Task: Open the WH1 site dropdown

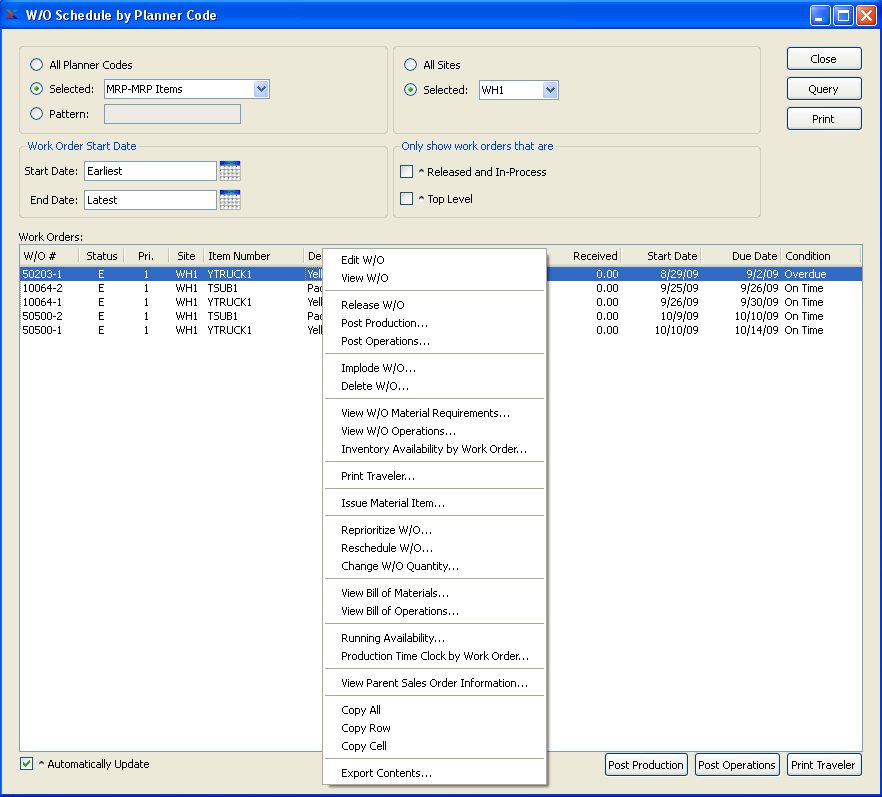Action: [x=549, y=90]
